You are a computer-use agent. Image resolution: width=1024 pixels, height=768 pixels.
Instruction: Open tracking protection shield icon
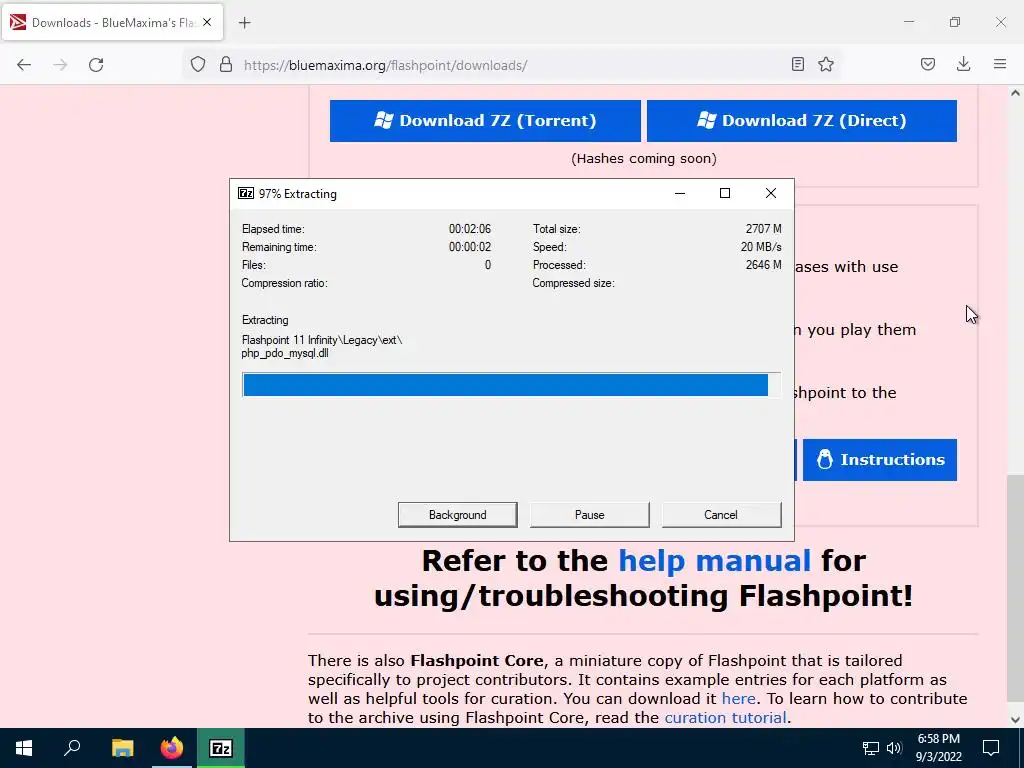click(198, 65)
